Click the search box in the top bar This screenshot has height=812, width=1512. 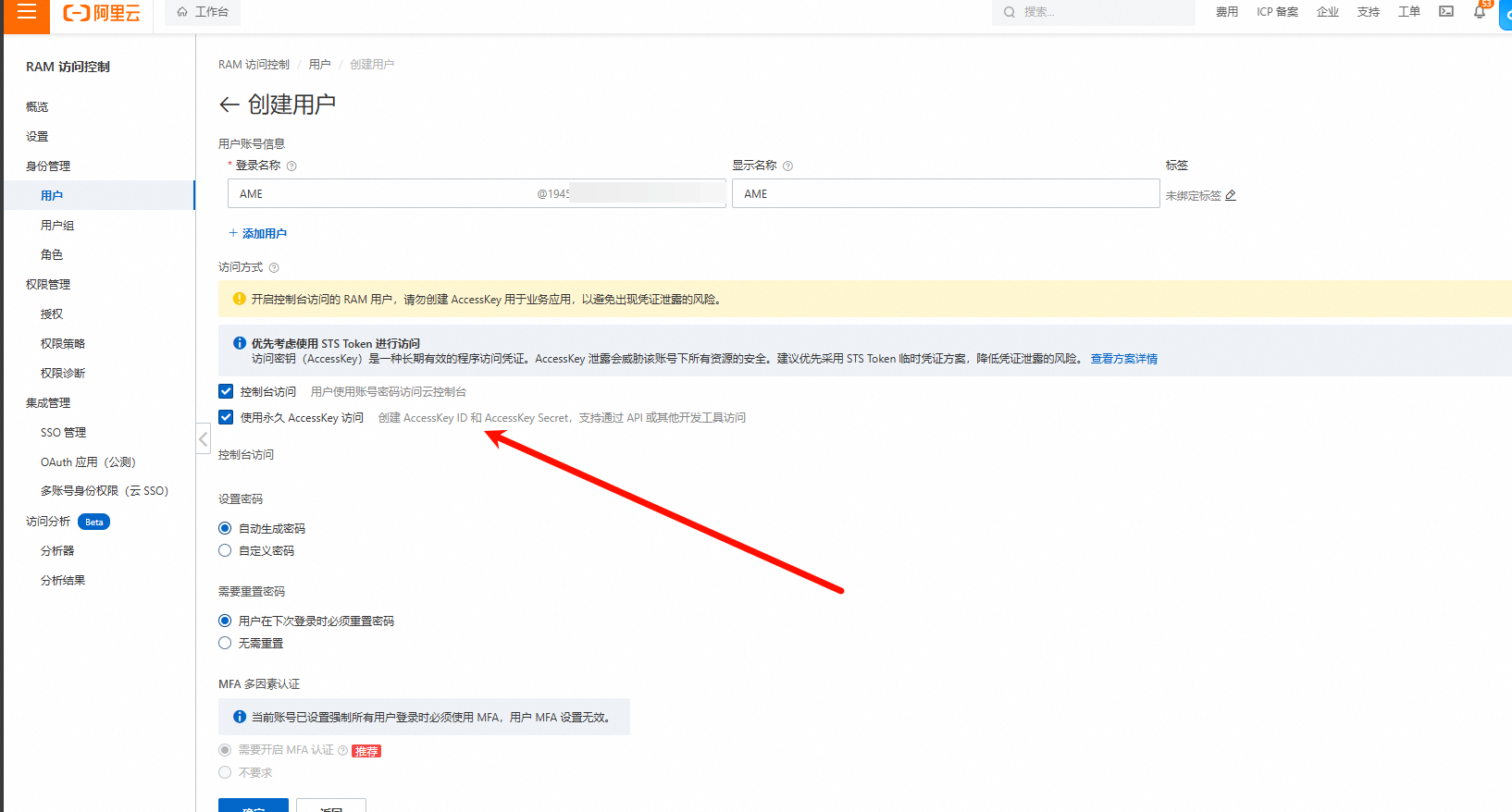click(x=1094, y=12)
